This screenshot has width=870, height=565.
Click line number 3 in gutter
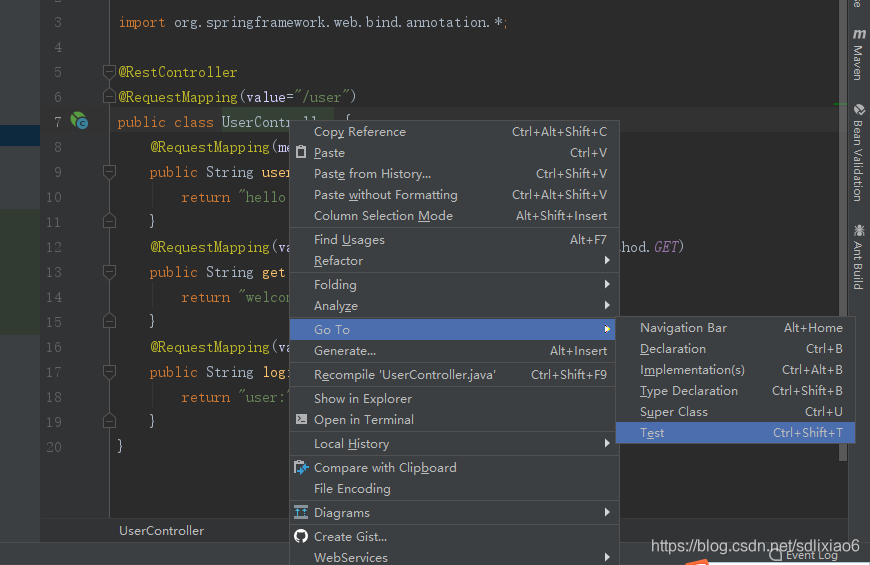point(58,22)
